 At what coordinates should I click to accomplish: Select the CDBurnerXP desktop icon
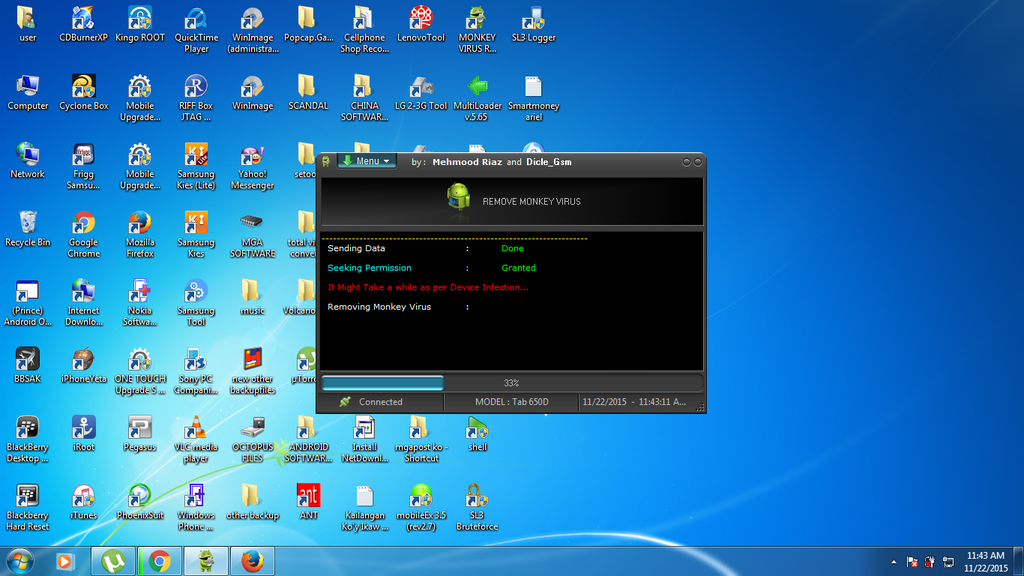84,25
